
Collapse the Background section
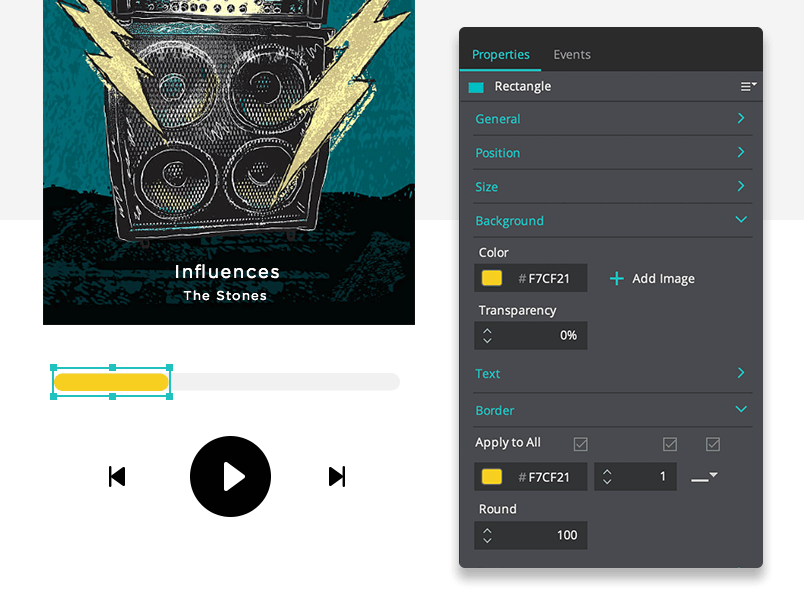click(x=612, y=221)
